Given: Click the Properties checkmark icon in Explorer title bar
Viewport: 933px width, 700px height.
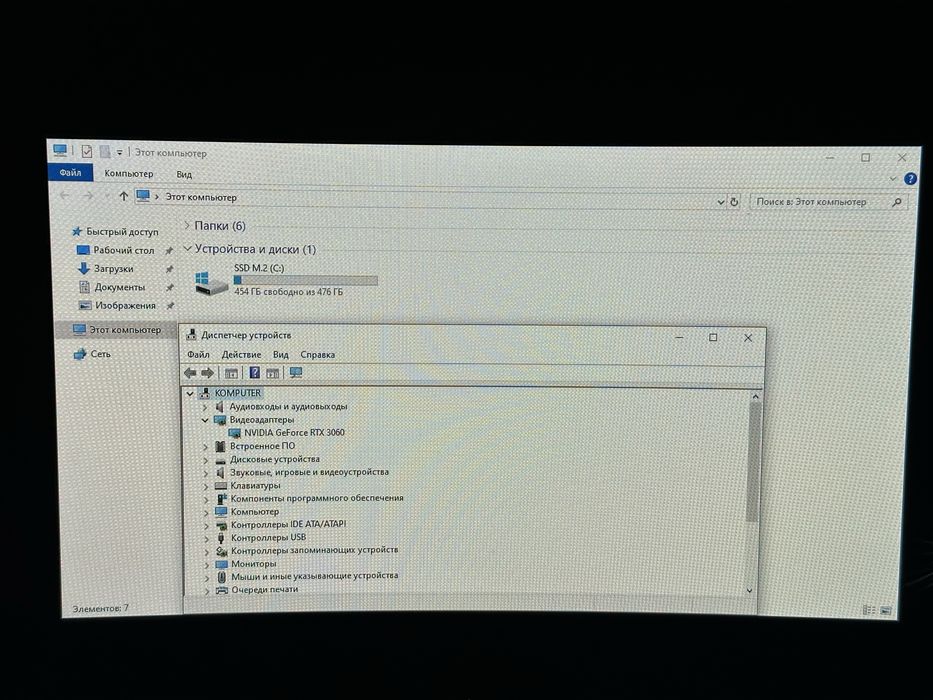Looking at the screenshot, I should 87,152.
